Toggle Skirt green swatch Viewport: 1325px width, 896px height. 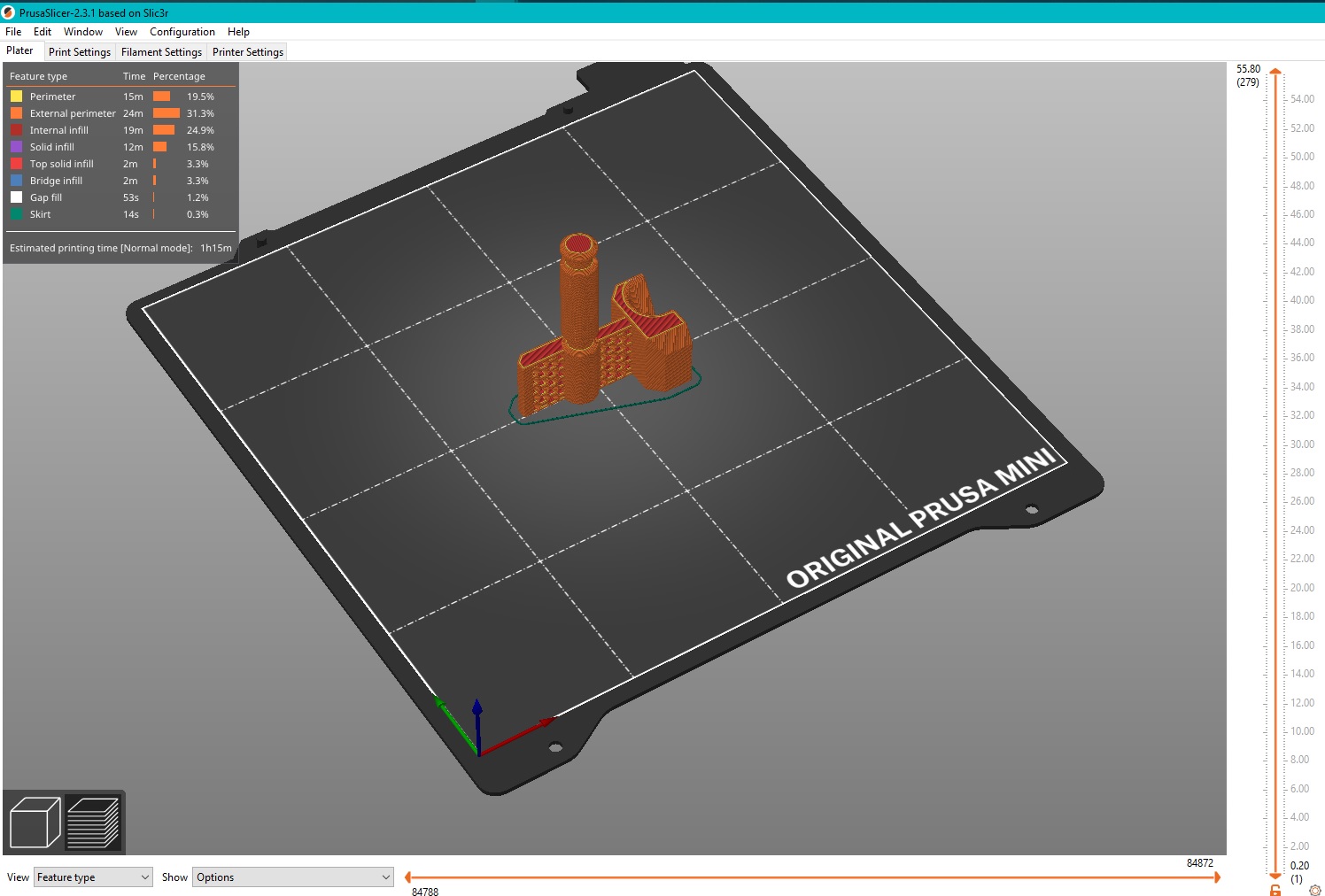16,214
